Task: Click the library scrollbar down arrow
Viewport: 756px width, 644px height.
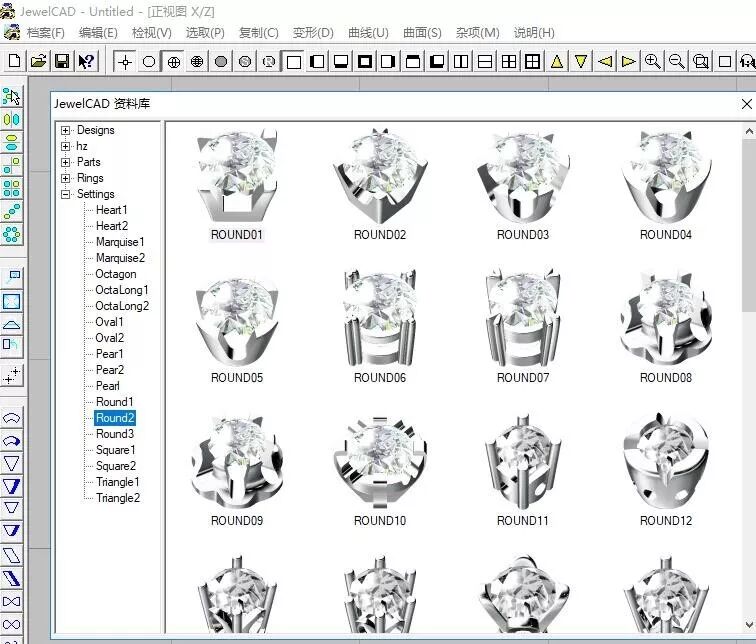Action: coord(749,625)
